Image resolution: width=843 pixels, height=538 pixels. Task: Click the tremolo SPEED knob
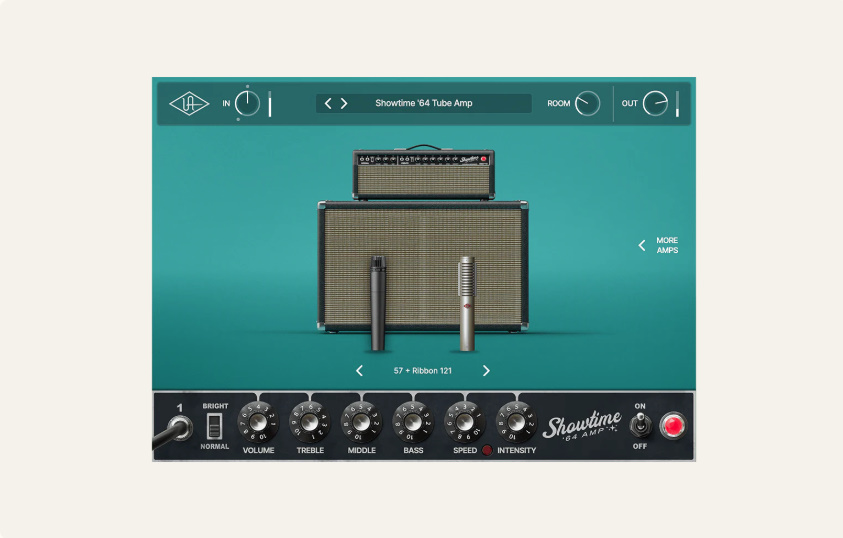tap(465, 423)
